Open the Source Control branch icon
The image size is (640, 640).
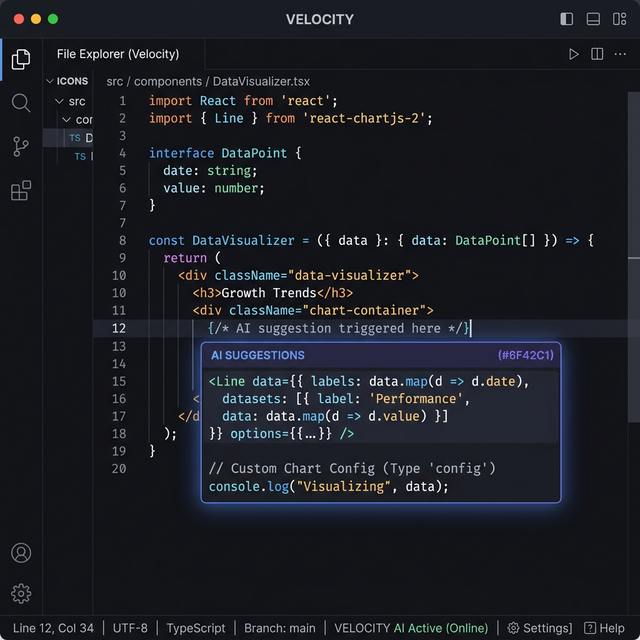pos(21,147)
